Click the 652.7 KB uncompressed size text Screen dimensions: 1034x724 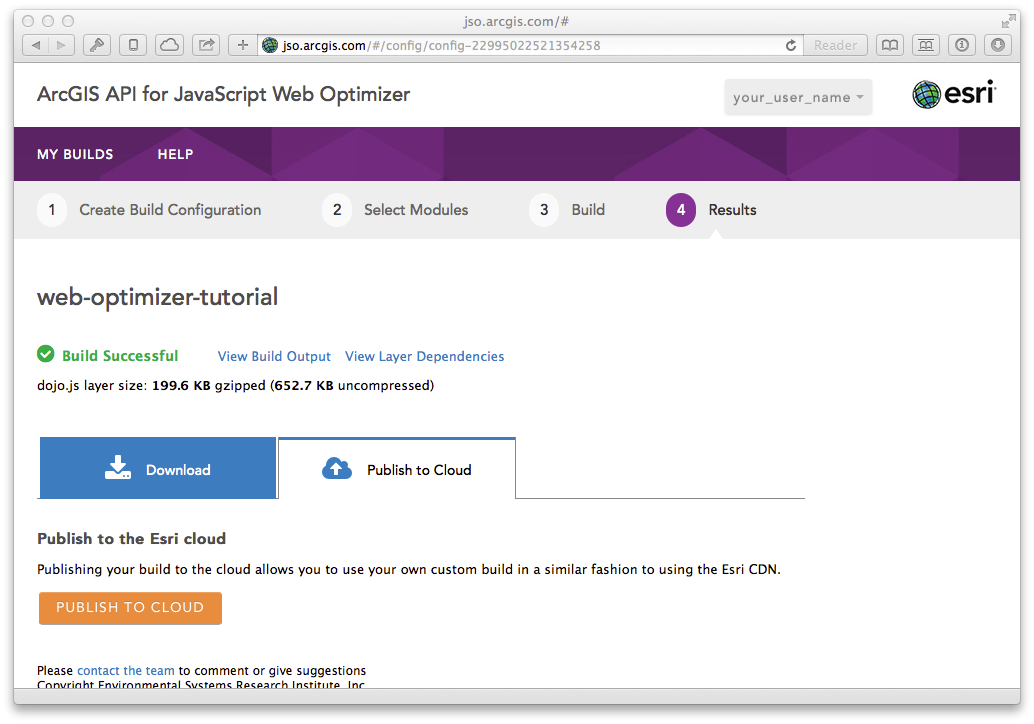(351, 385)
